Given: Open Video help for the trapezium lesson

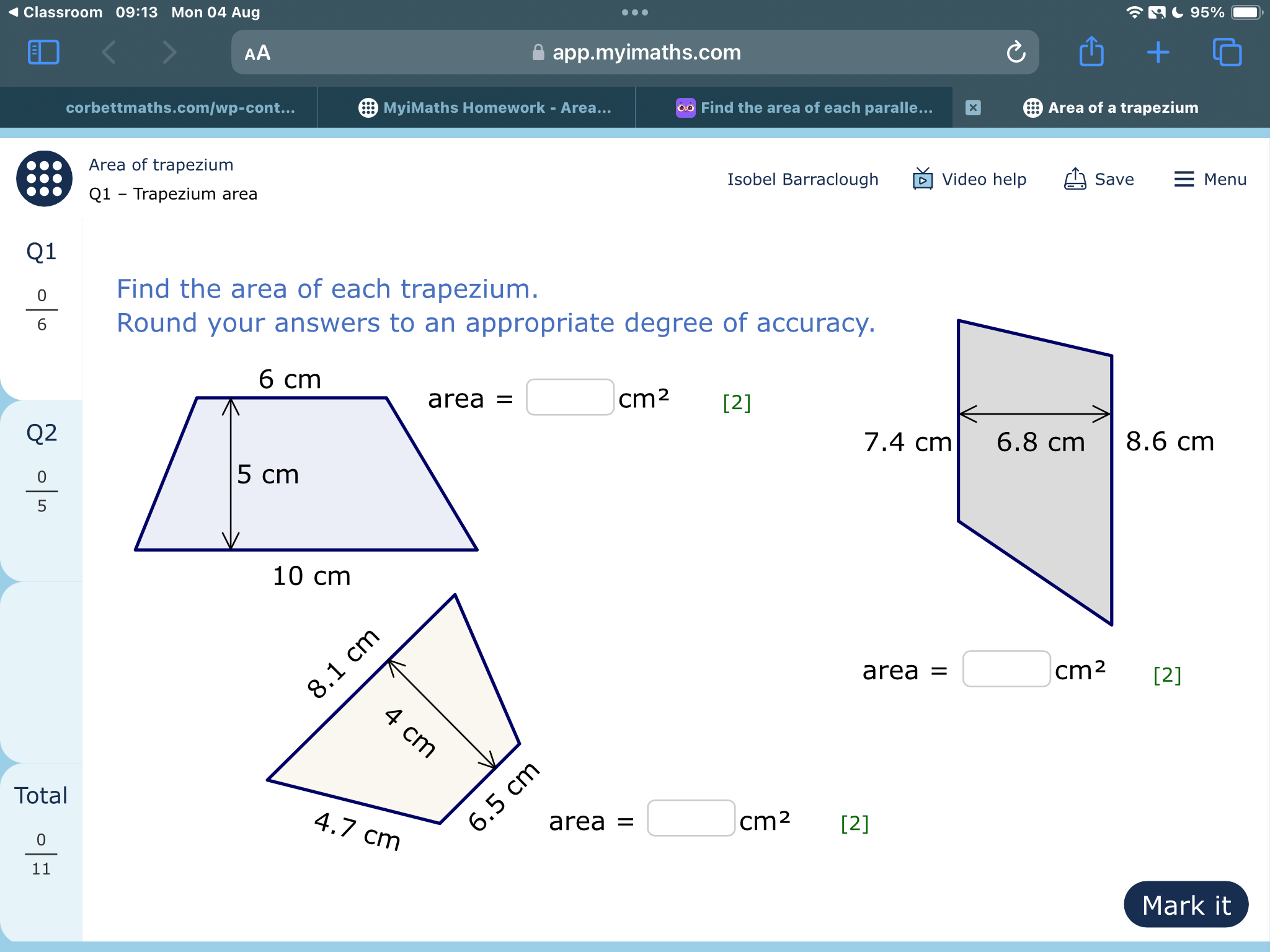Looking at the screenshot, I should pos(970,179).
